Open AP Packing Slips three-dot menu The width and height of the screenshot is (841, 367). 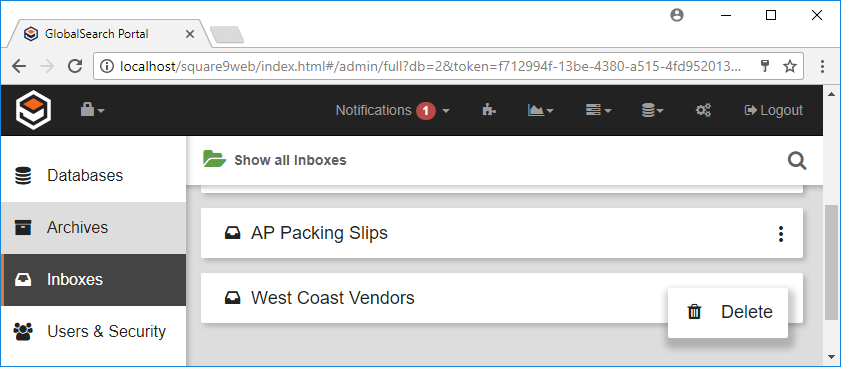coord(781,233)
